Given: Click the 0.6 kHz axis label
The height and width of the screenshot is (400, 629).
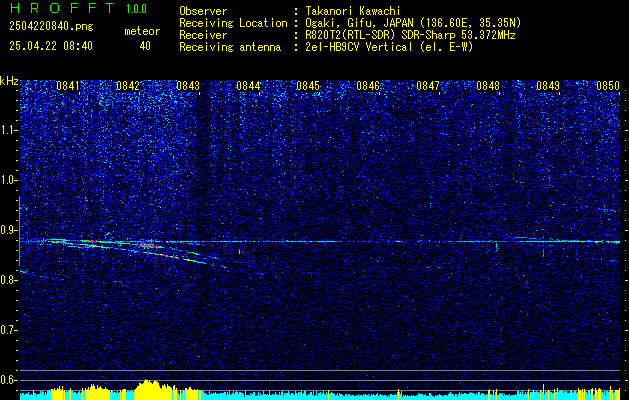Looking at the screenshot, I should pyautogui.click(x=8, y=380).
